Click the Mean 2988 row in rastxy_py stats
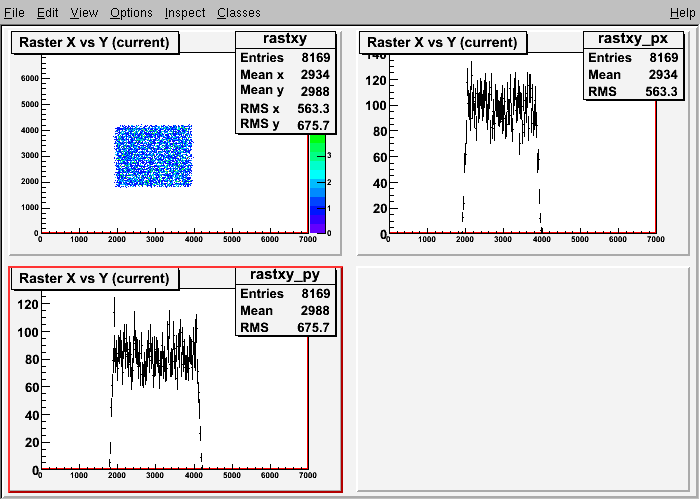The image size is (700, 500). point(285,311)
